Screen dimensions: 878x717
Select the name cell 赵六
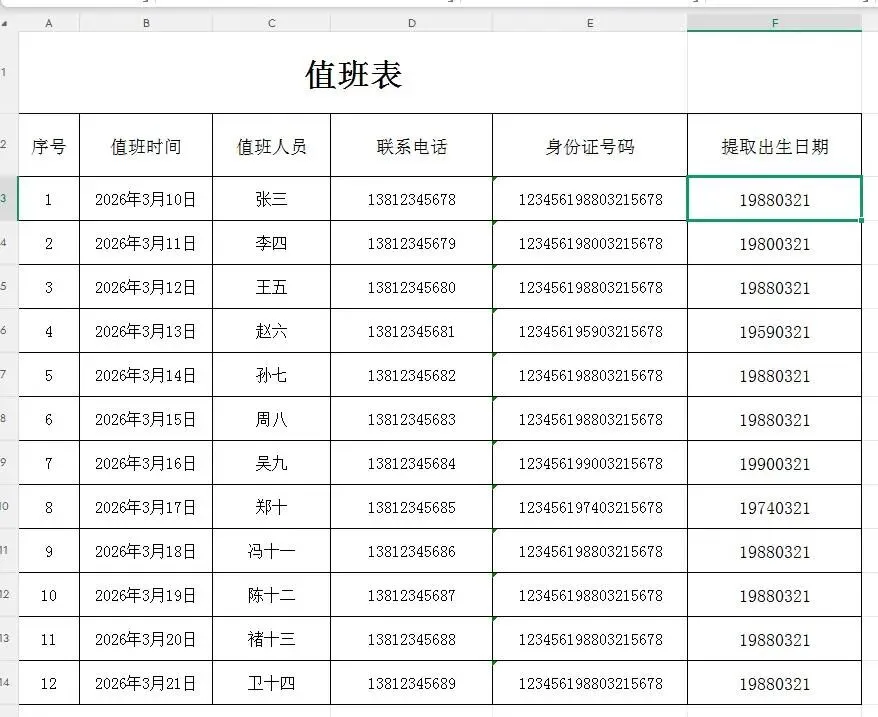coord(272,330)
